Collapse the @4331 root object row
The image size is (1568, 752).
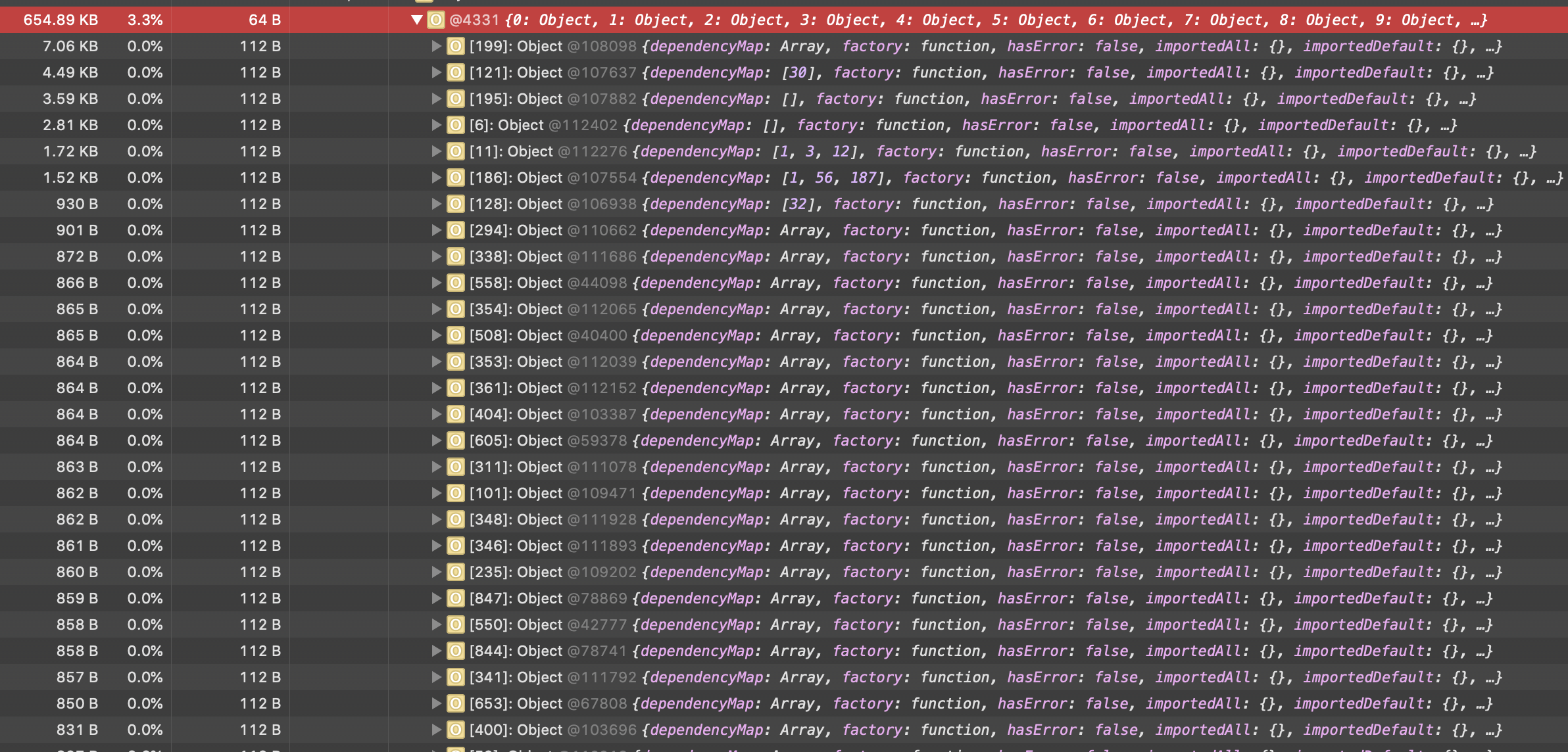point(416,20)
